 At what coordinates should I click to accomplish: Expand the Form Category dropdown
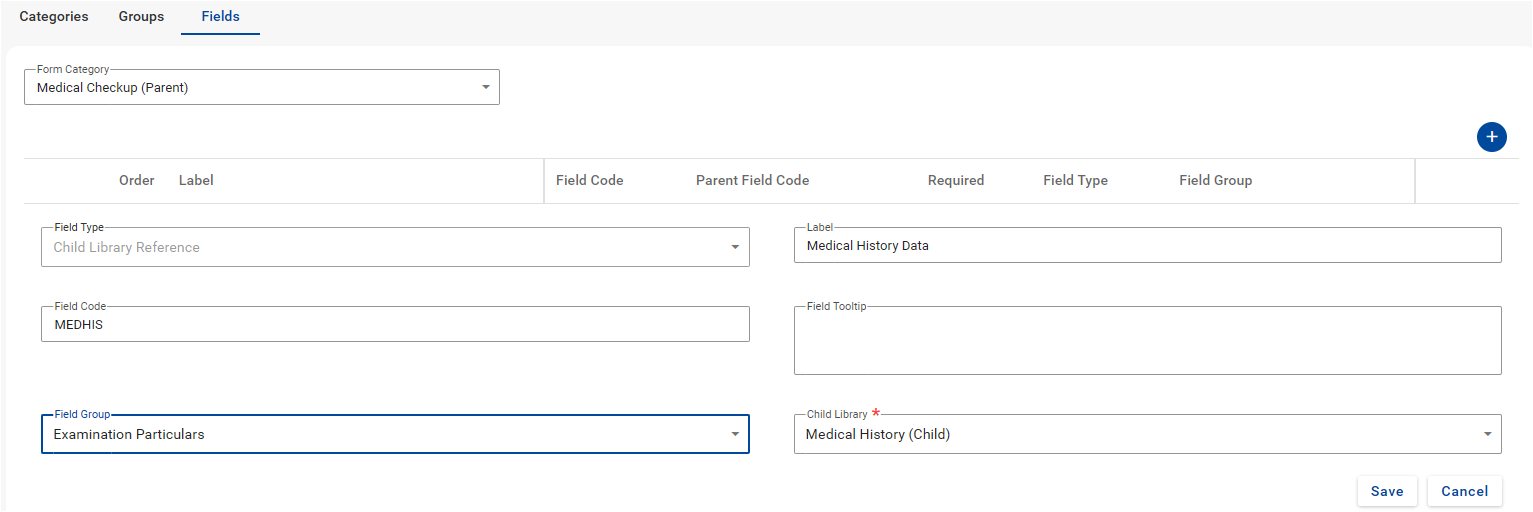[x=262, y=88]
